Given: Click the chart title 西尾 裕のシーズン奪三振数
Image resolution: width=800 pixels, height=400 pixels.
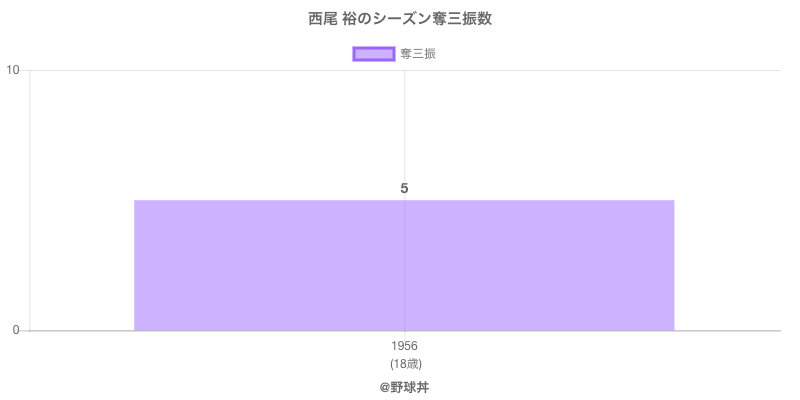Looking at the screenshot, I should (400, 19).
